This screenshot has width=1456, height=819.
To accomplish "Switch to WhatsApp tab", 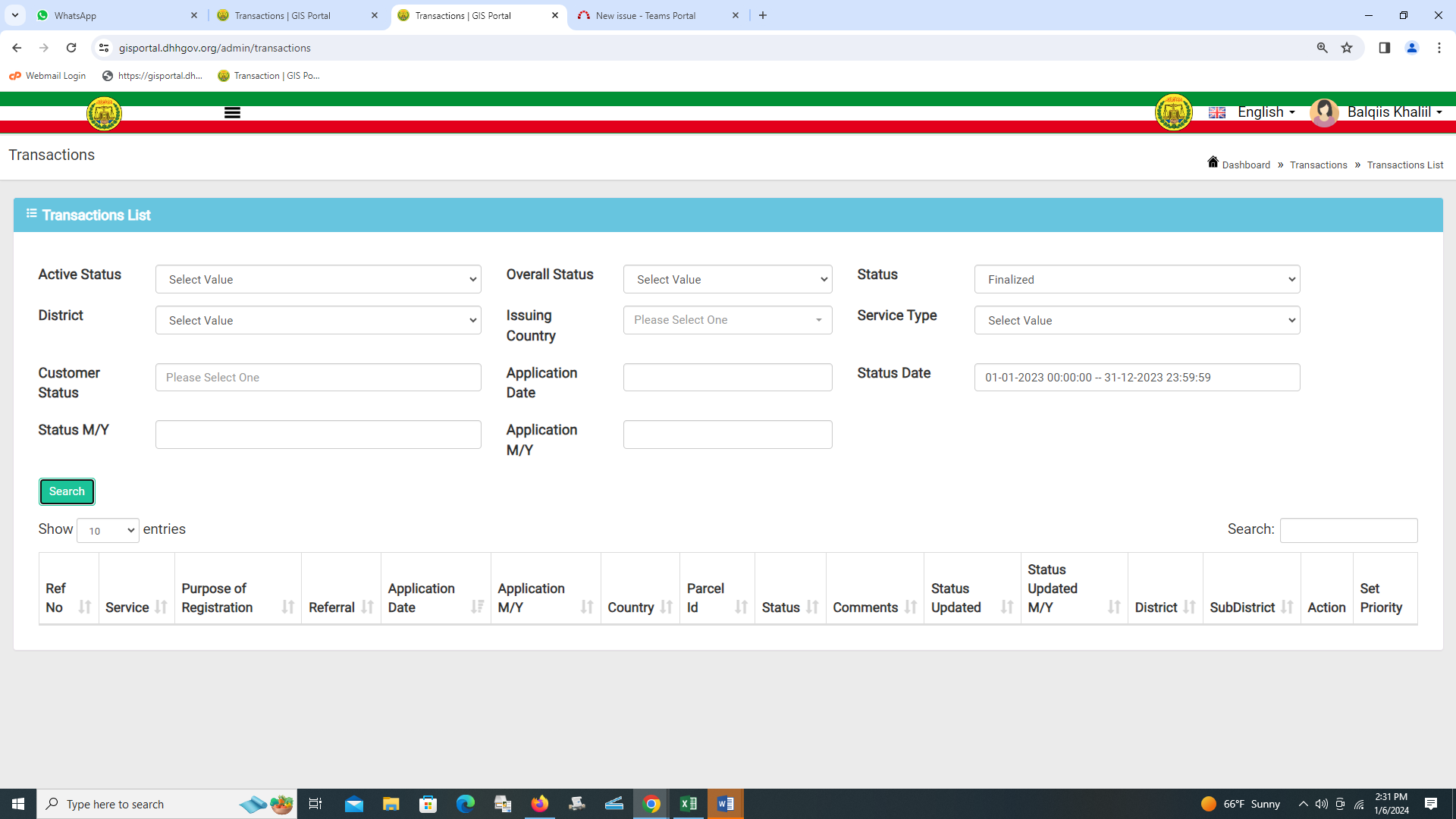I will pyautogui.click(x=118, y=15).
